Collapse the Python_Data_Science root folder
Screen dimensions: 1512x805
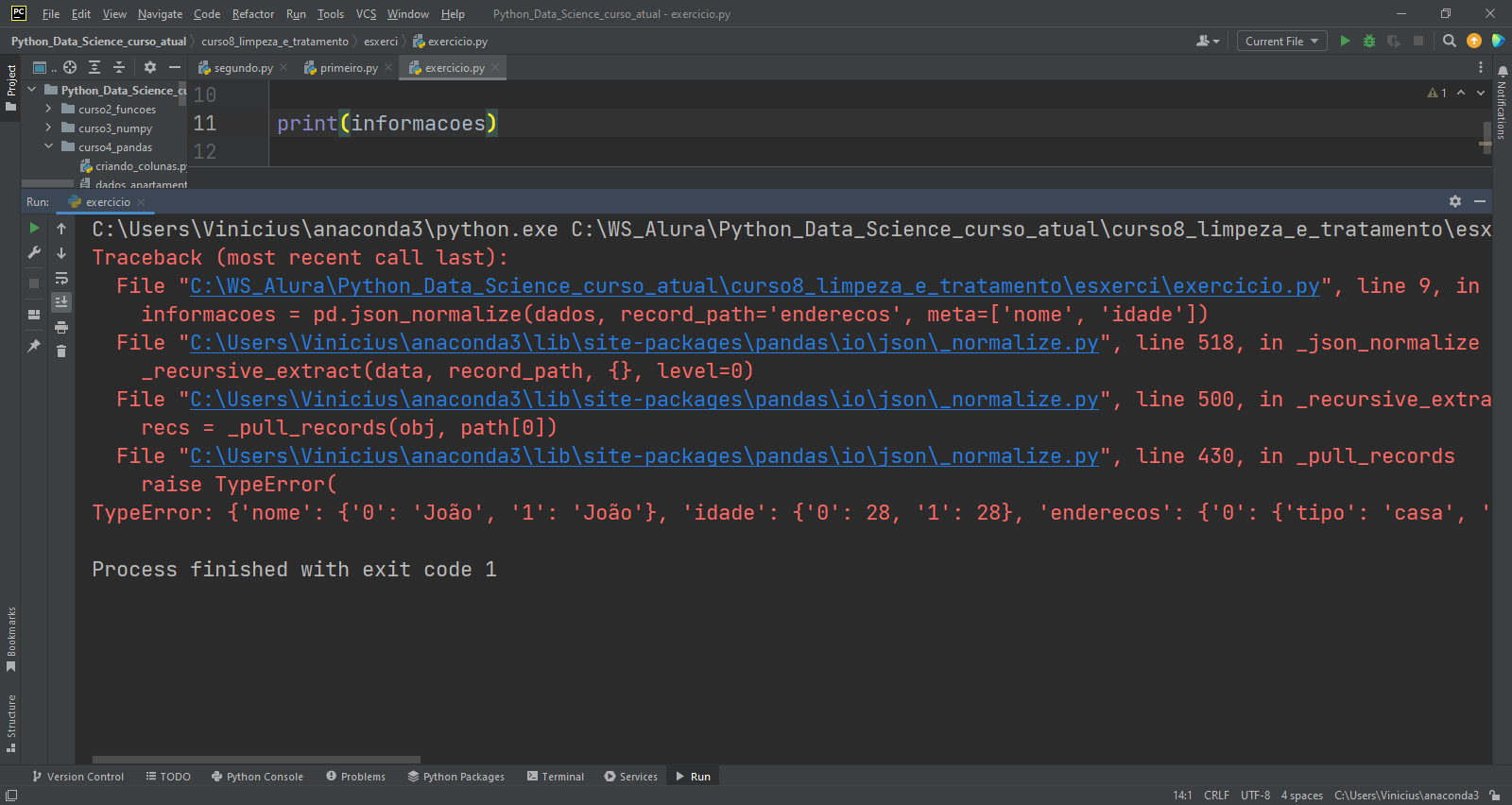click(32, 90)
